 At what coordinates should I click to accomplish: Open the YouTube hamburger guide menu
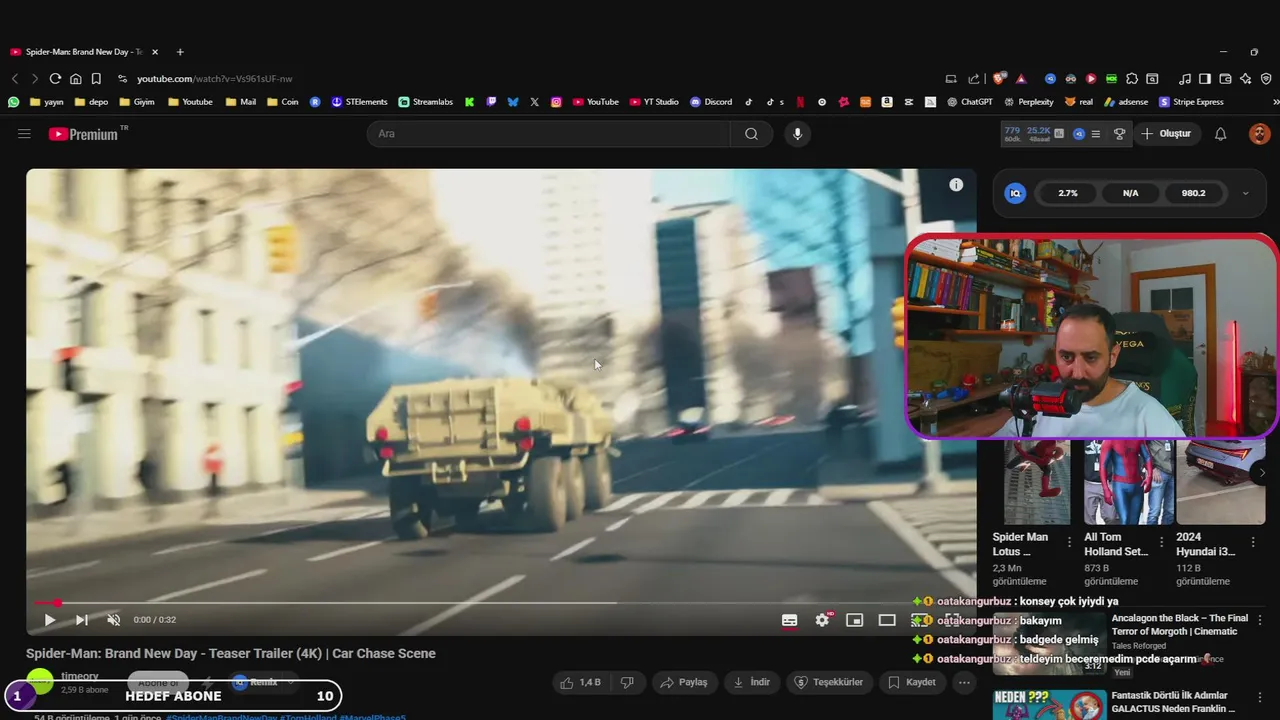tap(24, 134)
